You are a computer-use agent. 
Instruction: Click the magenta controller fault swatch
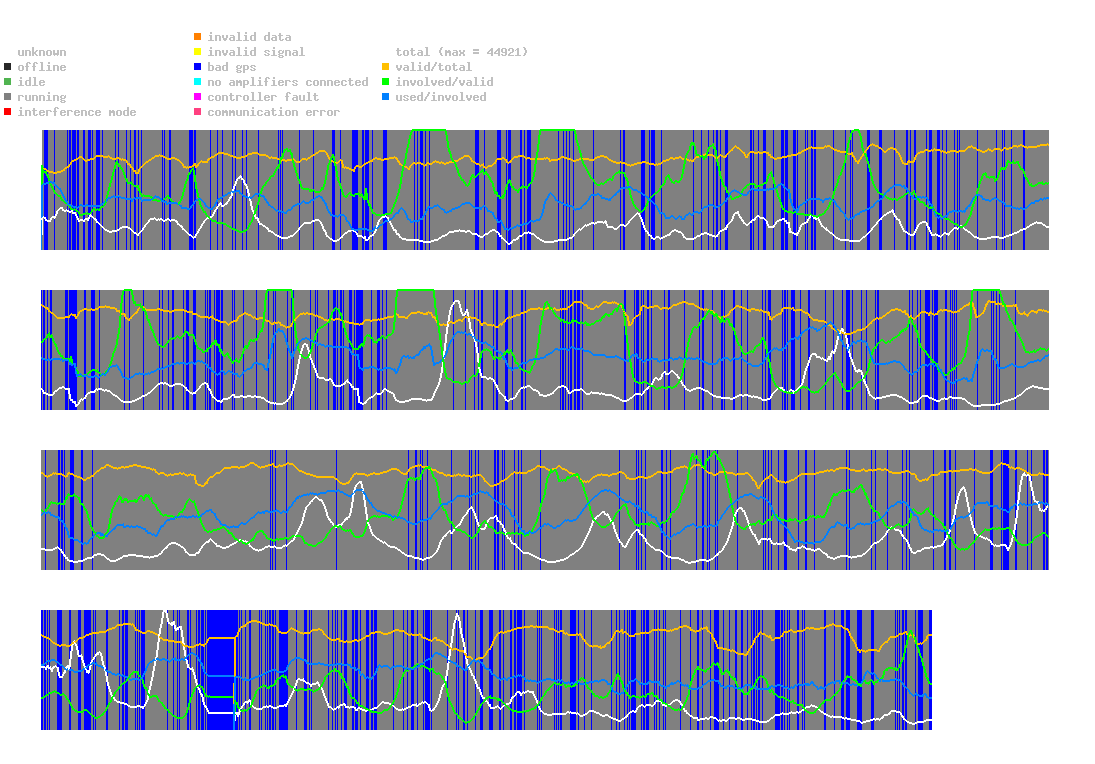198,97
